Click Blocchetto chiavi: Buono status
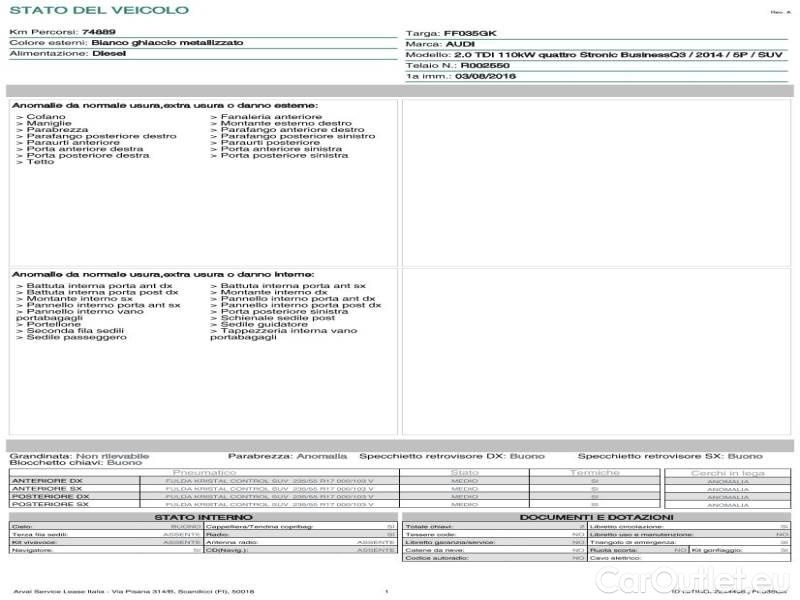Viewport: 800px width, 600px height. (x=76, y=463)
